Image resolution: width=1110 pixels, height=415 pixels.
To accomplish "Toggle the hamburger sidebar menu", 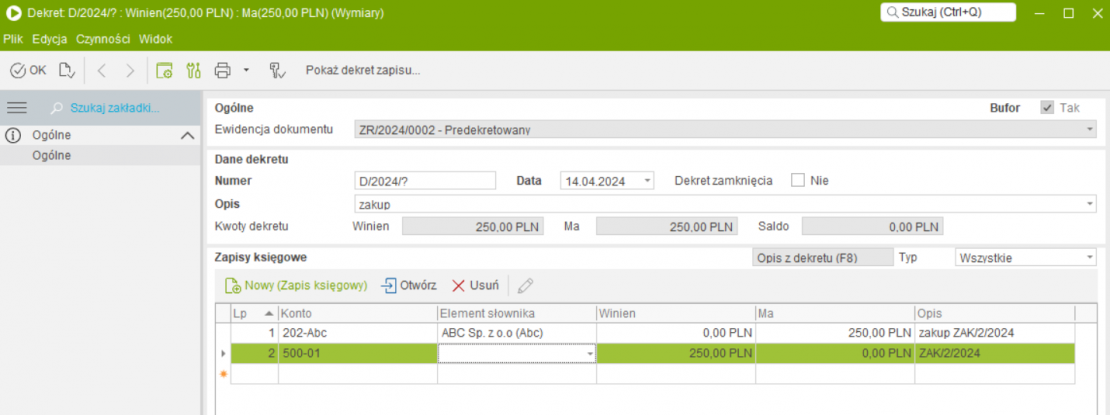I will click(x=17, y=107).
